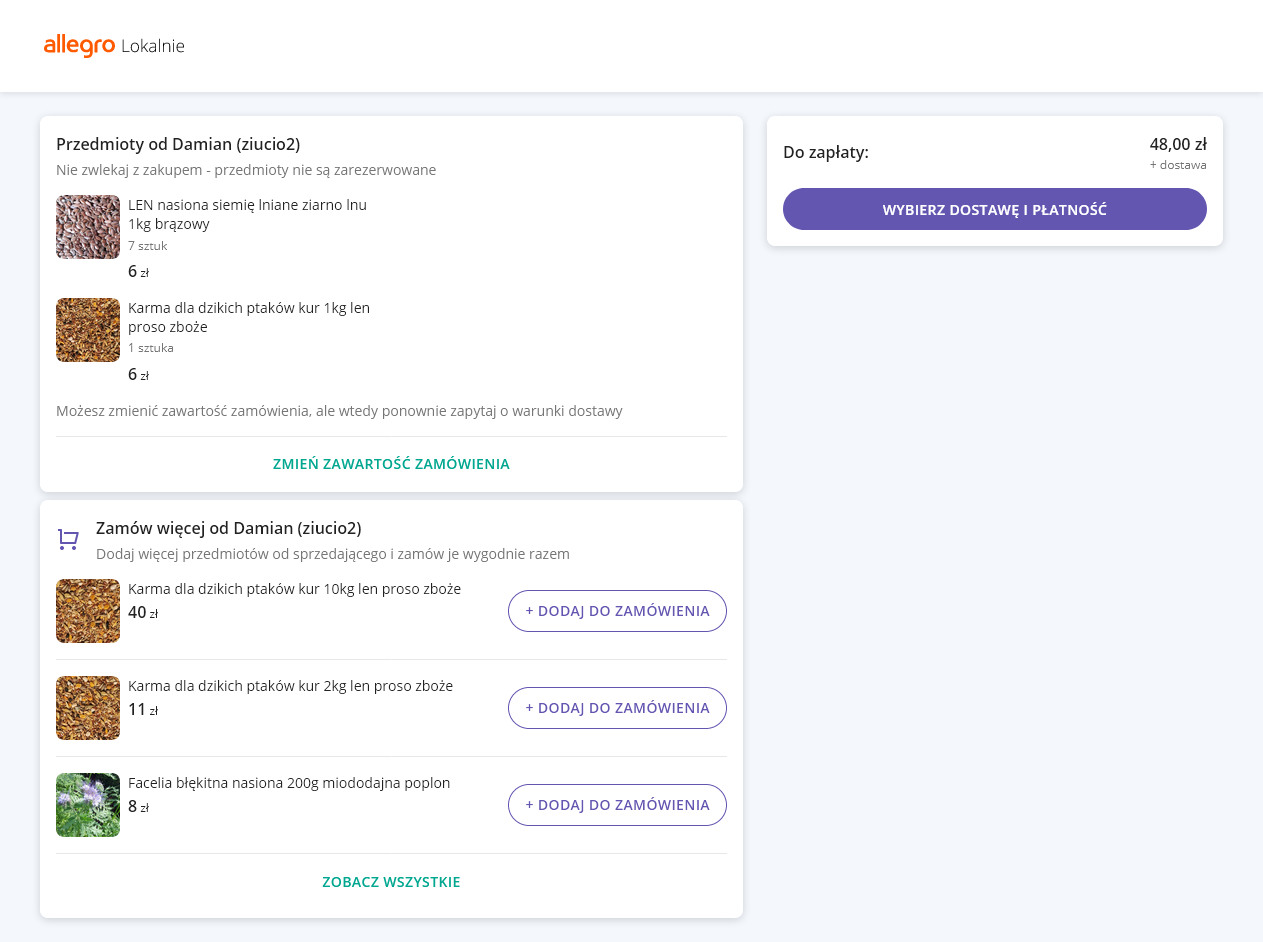Open Karma dla dzikich ptaków 1kg title
This screenshot has width=1263, height=942.
point(249,317)
